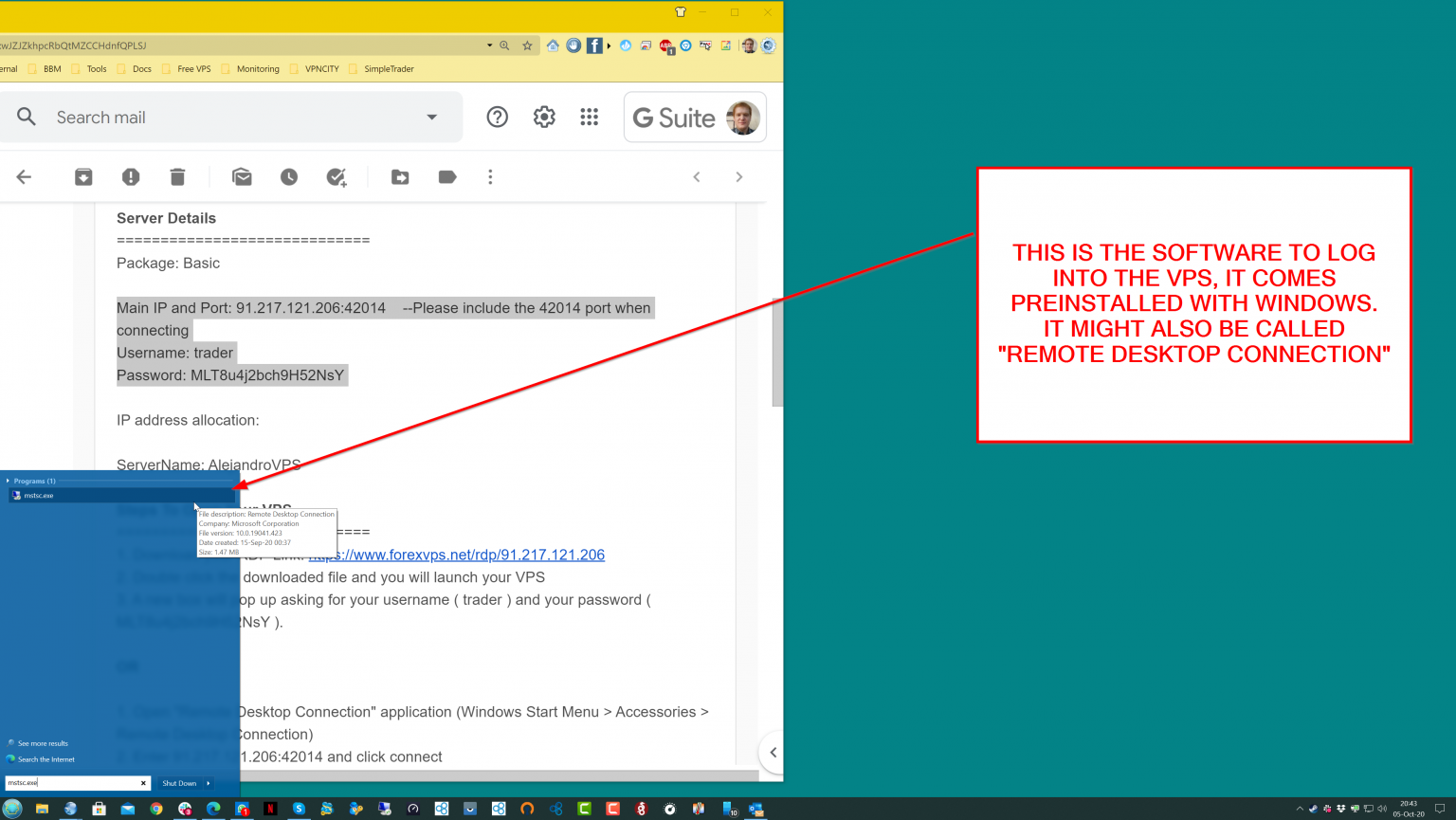This screenshot has height=820, width=1456.
Task: Open the Move to folder icon
Action: pyautogui.click(x=400, y=177)
